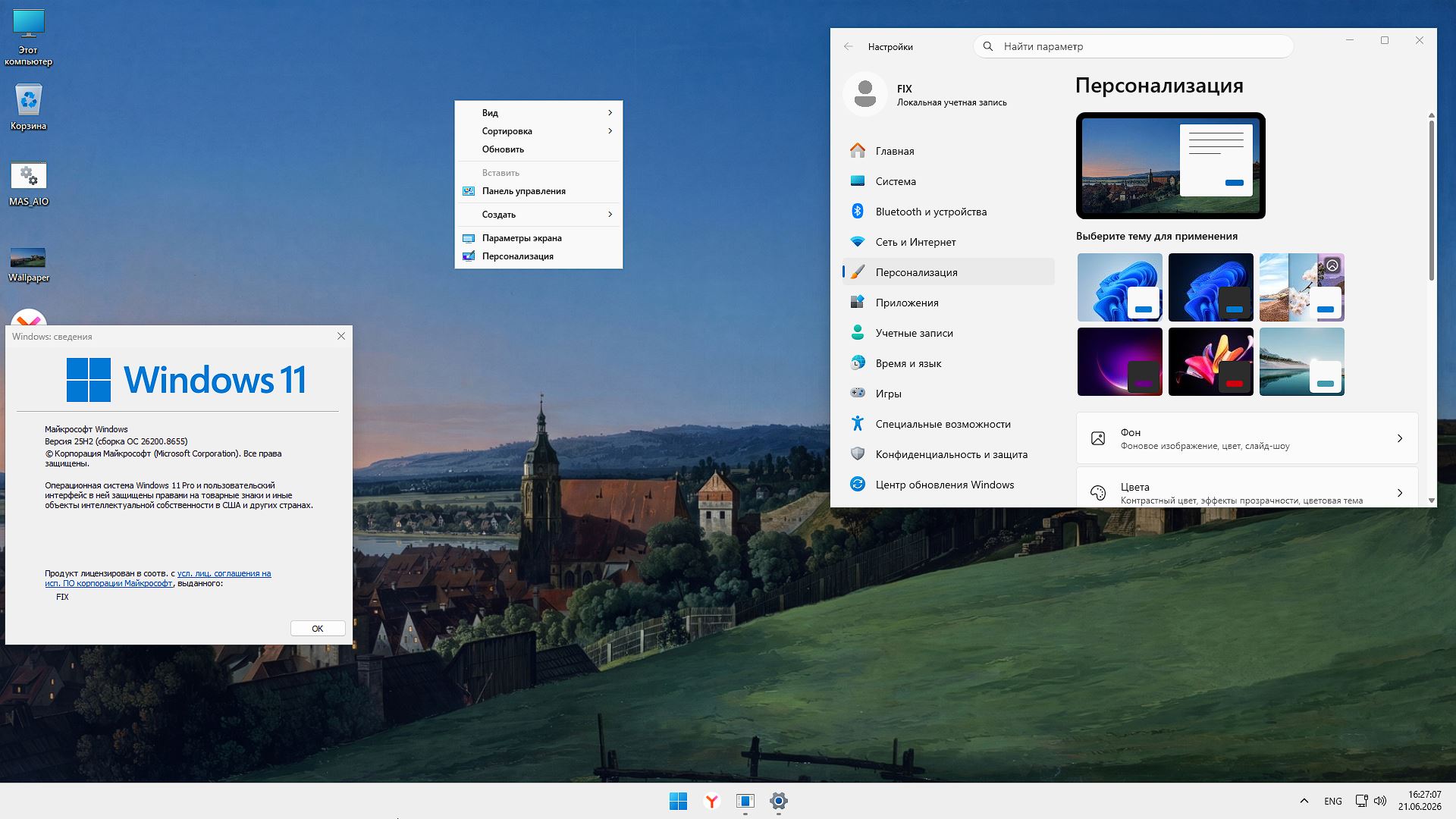Apply the flowers spotlight theme
This screenshot has width=1456, height=819.
[x=1302, y=287]
